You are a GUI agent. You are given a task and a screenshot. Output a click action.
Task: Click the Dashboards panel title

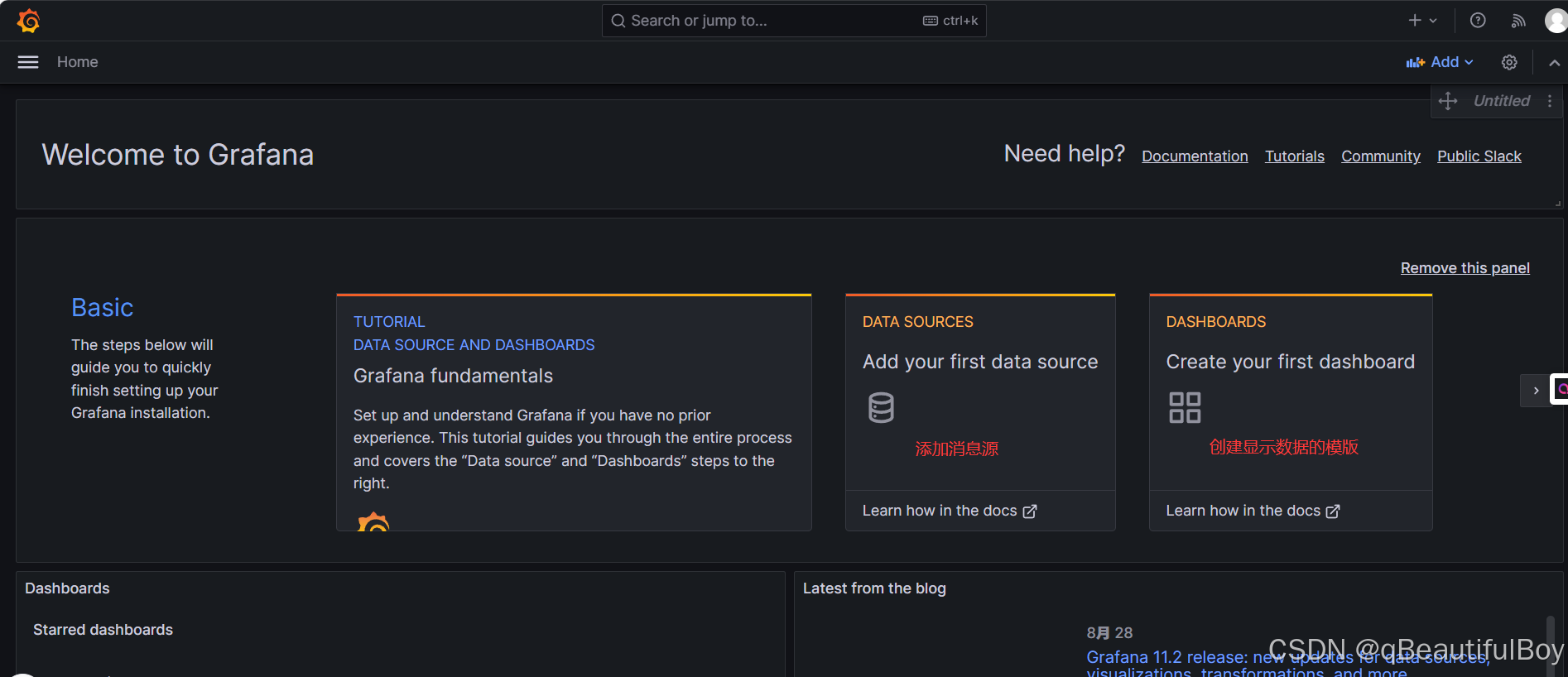[x=67, y=588]
